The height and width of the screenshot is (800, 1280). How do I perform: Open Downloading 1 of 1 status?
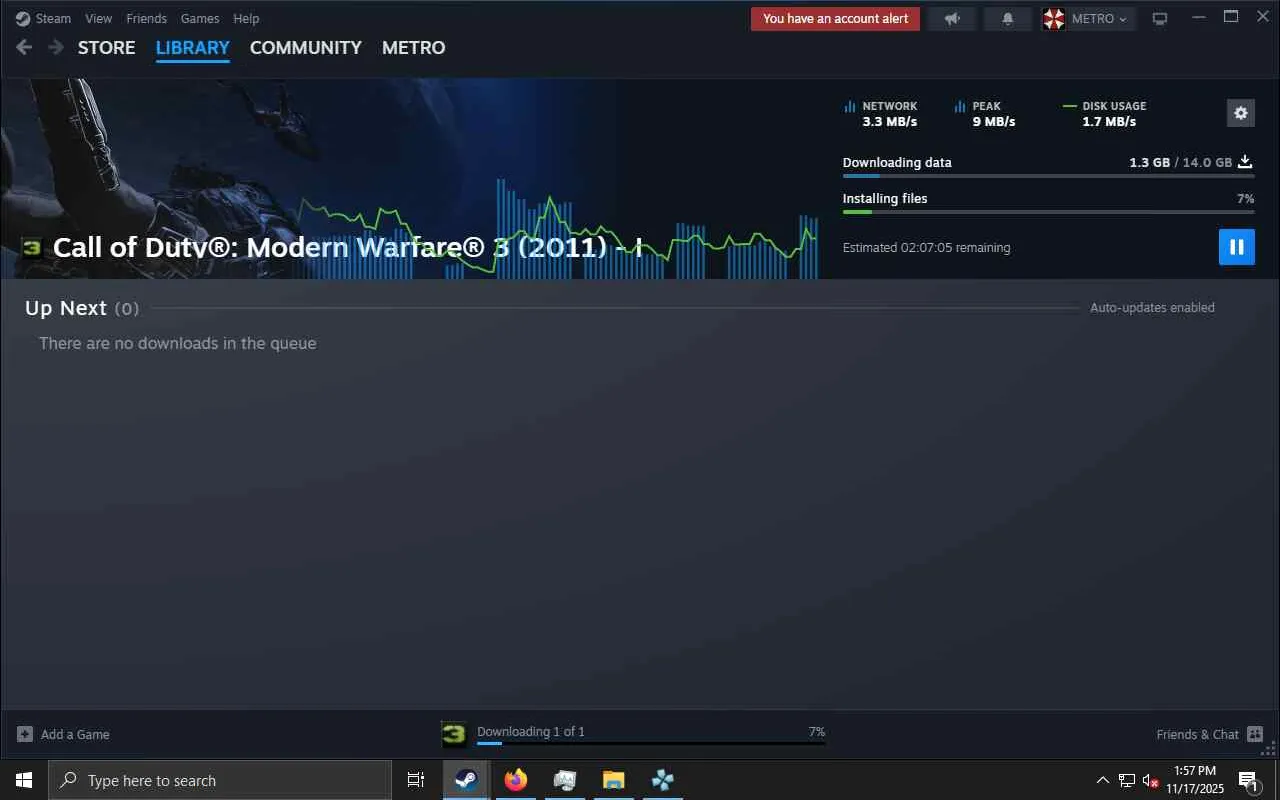tap(531, 732)
